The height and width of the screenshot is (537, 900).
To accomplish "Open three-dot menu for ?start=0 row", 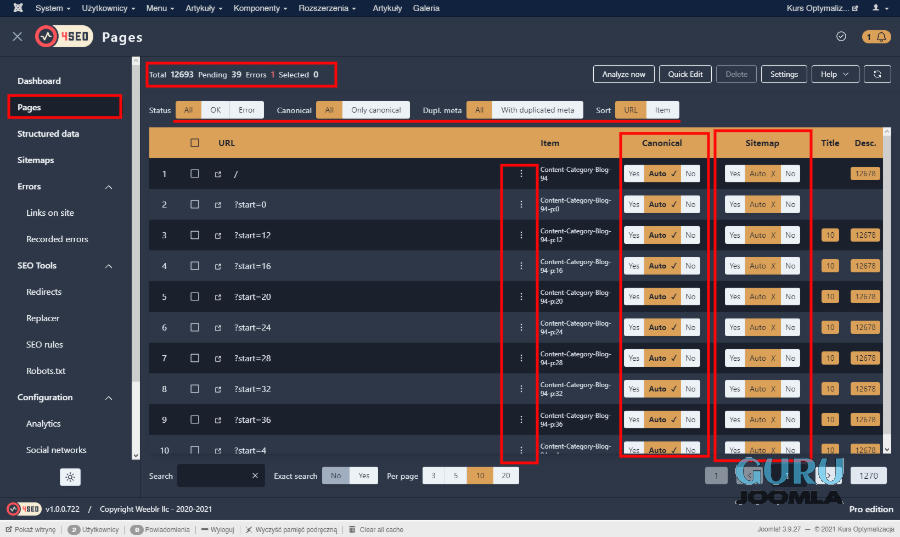I will (521, 205).
